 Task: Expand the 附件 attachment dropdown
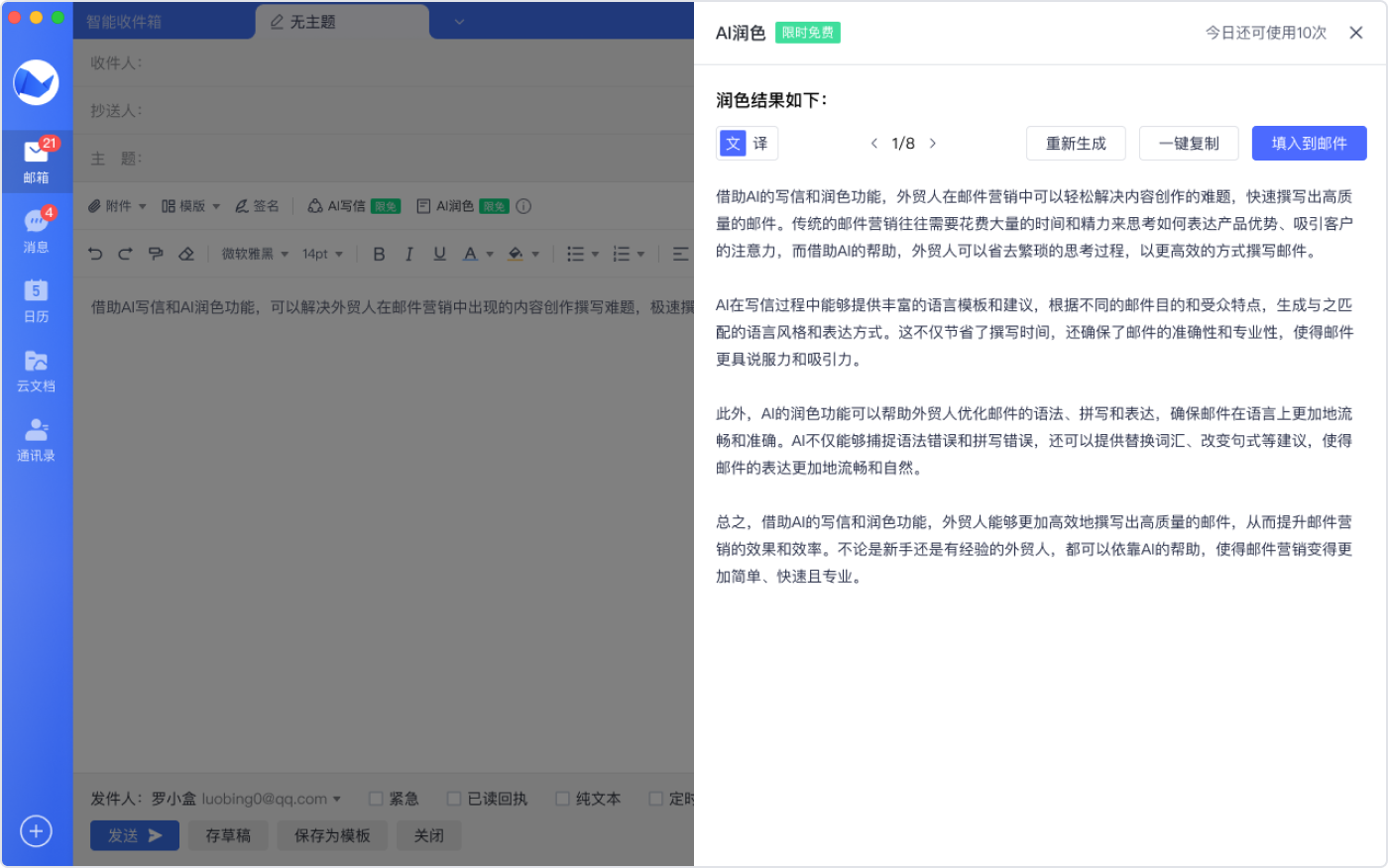pos(117,206)
